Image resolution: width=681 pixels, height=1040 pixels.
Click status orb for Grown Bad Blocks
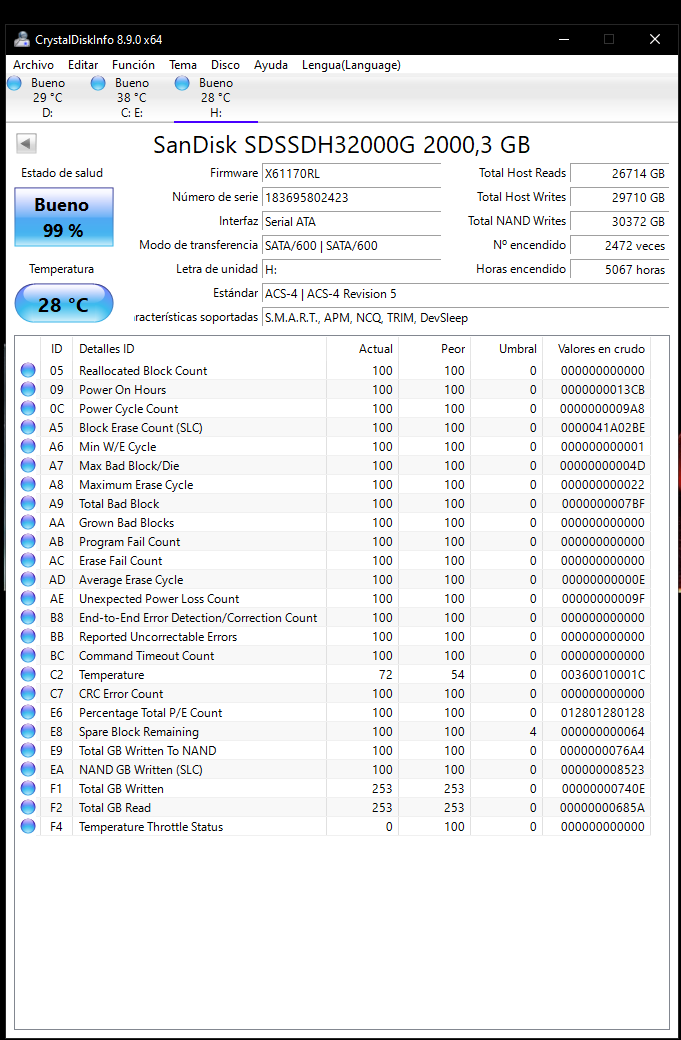[28, 523]
